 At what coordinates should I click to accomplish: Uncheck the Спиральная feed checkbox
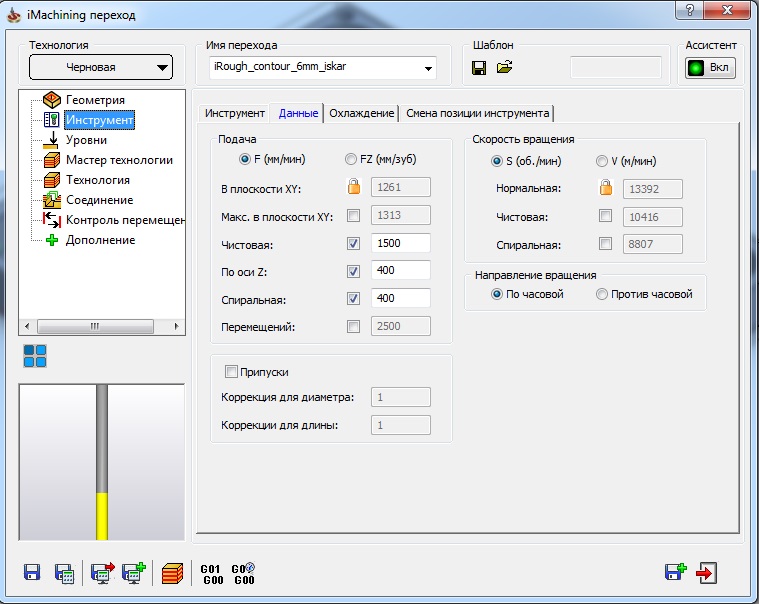pos(353,299)
